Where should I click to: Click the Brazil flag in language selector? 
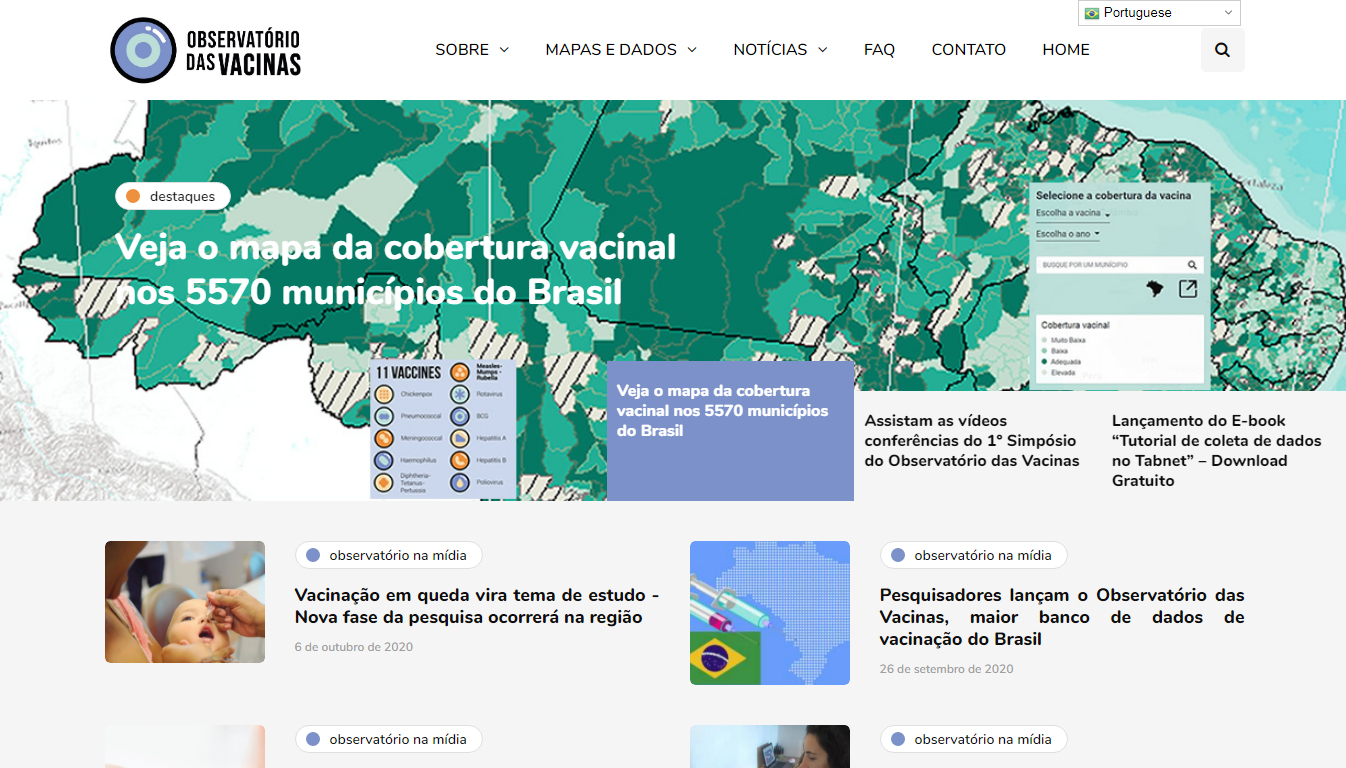click(1091, 13)
